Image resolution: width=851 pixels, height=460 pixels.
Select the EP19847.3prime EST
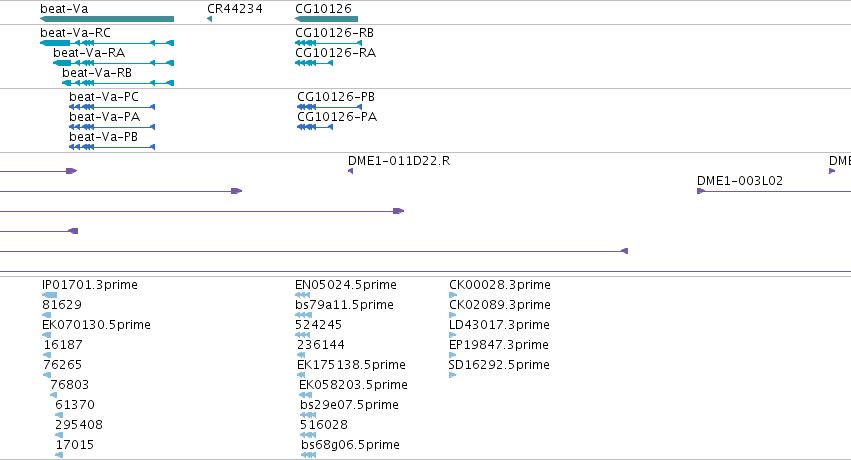499,345
